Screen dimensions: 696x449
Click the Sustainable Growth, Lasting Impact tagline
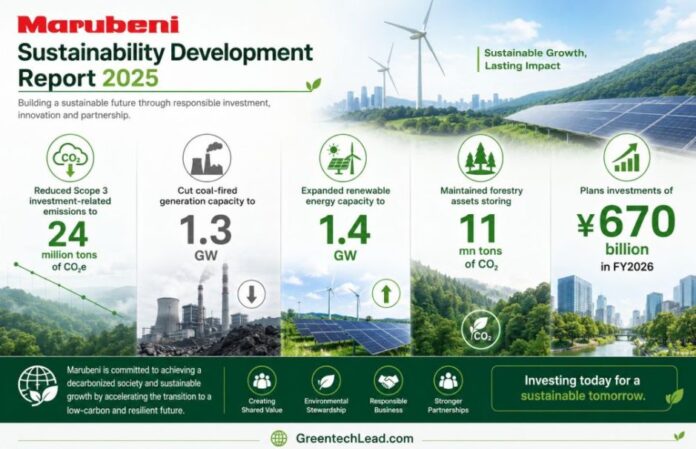click(x=535, y=59)
